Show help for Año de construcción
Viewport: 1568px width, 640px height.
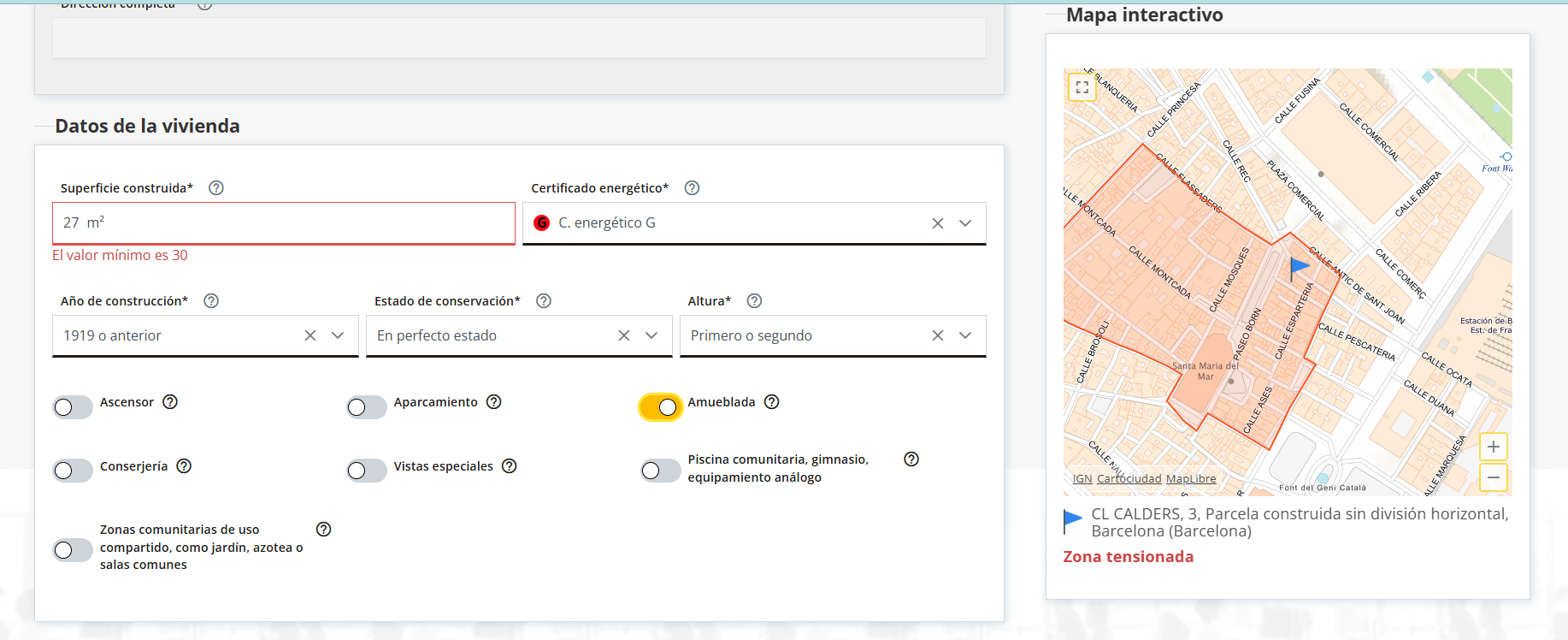tap(211, 300)
